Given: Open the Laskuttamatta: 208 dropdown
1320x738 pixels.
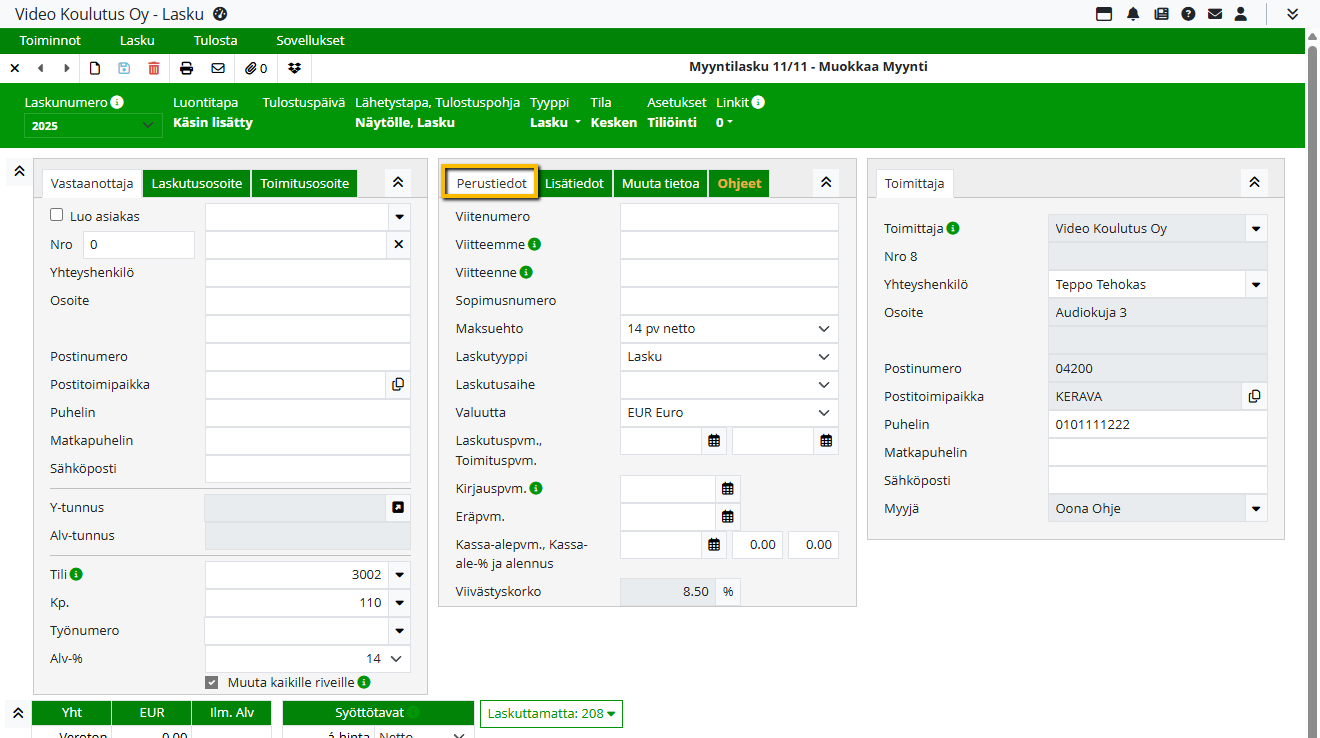Looking at the screenshot, I should point(551,714).
